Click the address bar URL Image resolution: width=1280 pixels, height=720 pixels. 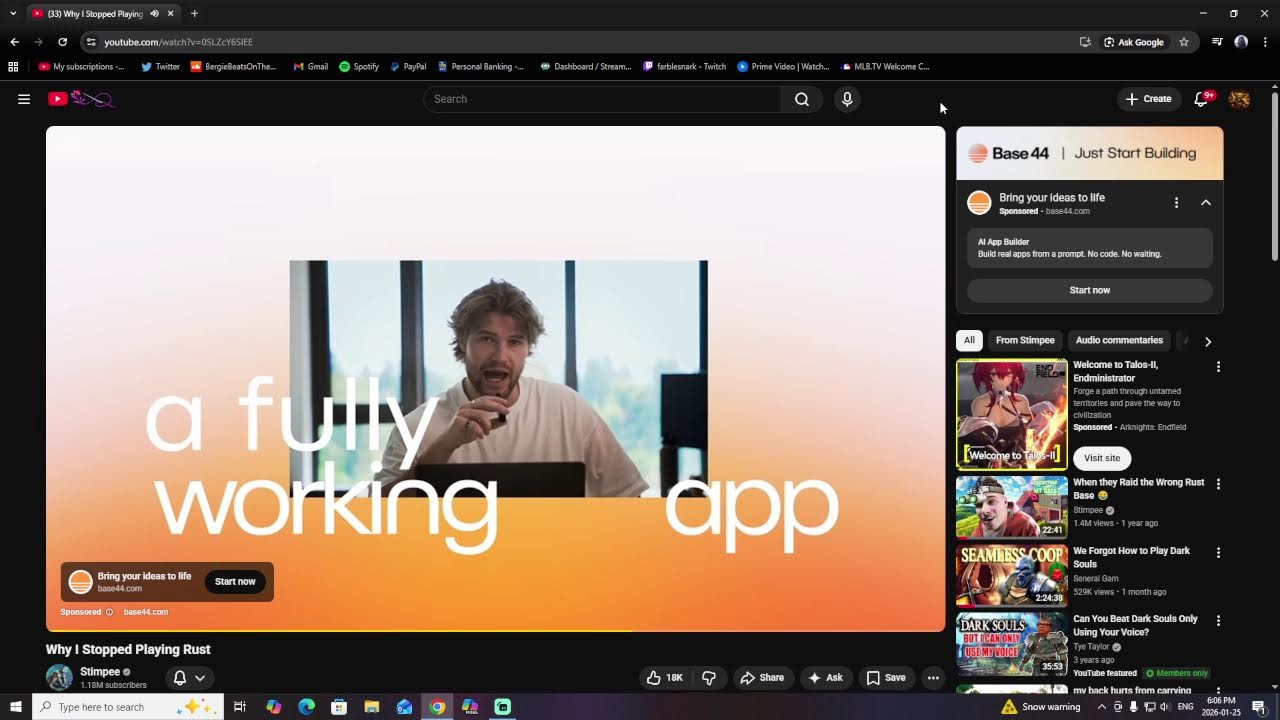click(179, 42)
